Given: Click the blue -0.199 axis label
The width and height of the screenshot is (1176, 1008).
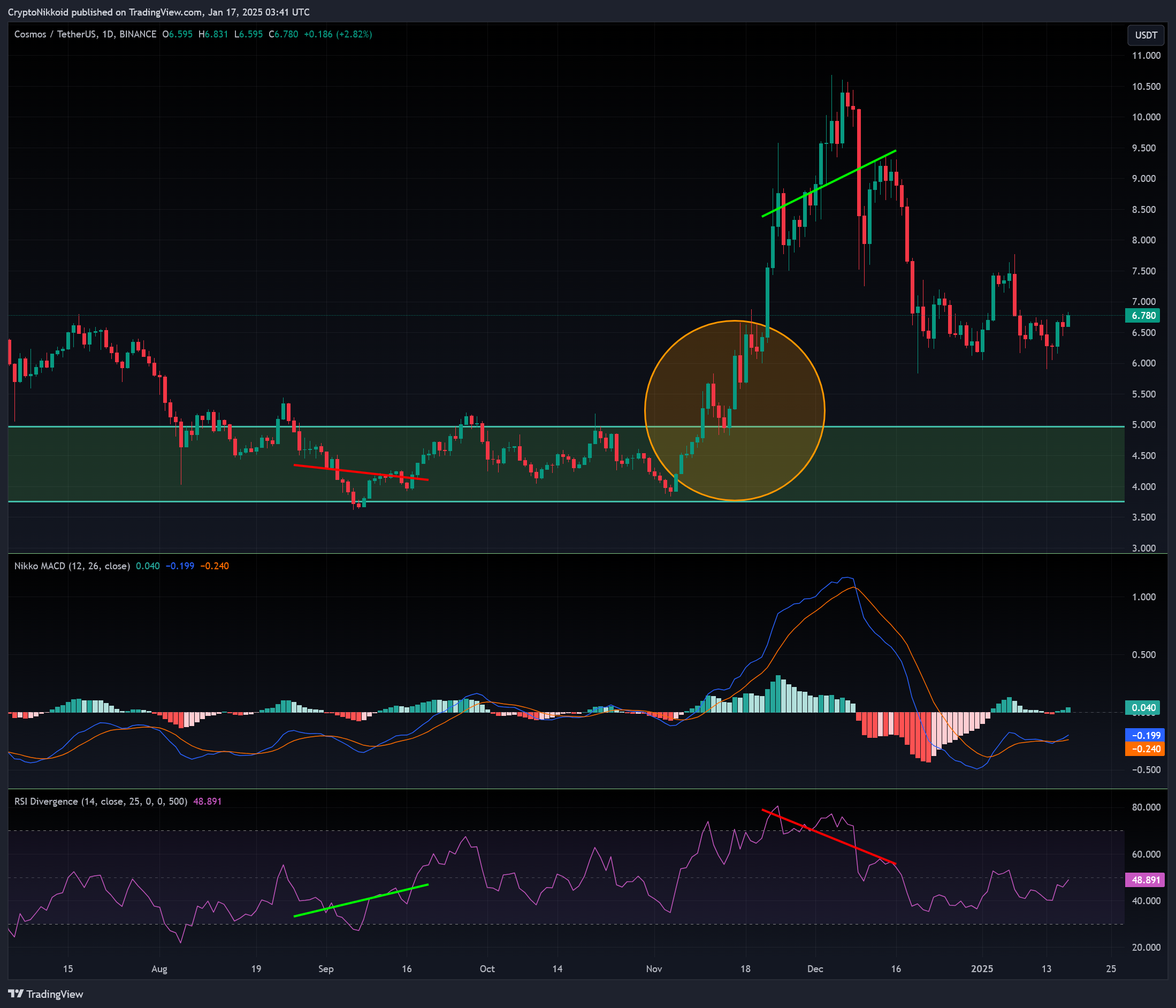Looking at the screenshot, I should pyautogui.click(x=1145, y=736).
